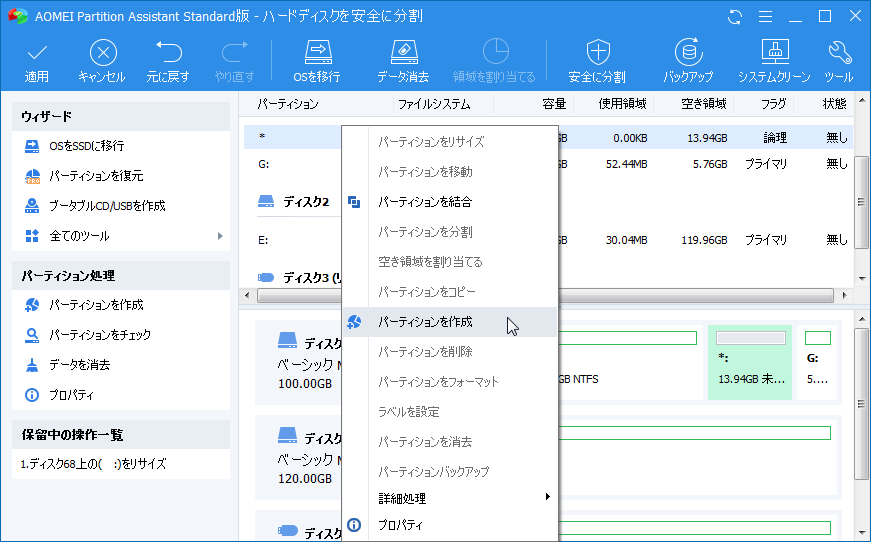Click partition list scroll-right arrow
The height and width of the screenshot is (542, 871).
(x=845, y=295)
